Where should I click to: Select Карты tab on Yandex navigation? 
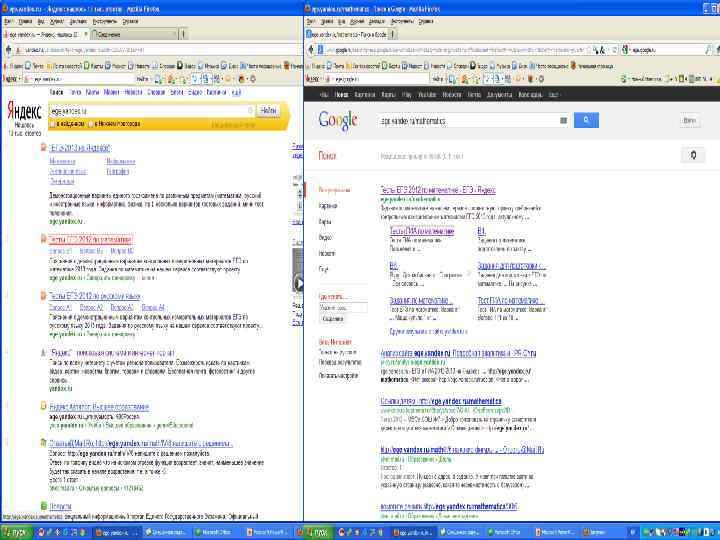[92, 92]
